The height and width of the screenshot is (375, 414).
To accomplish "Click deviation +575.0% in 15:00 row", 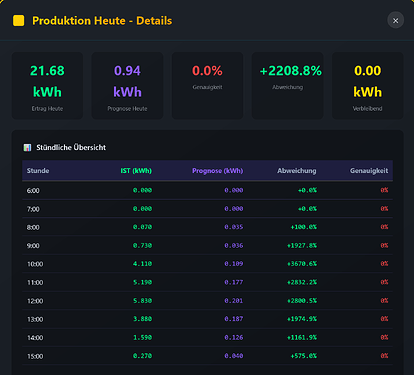I will [x=304, y=356].
